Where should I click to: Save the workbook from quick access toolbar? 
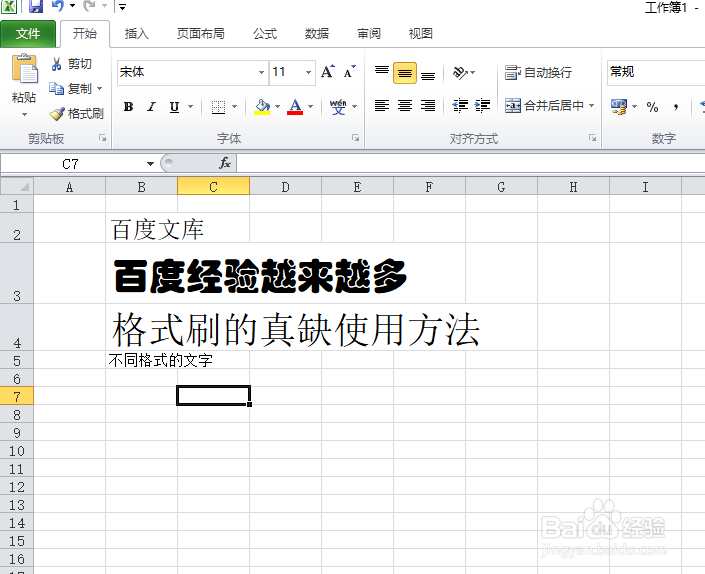[x=36, y=6]
